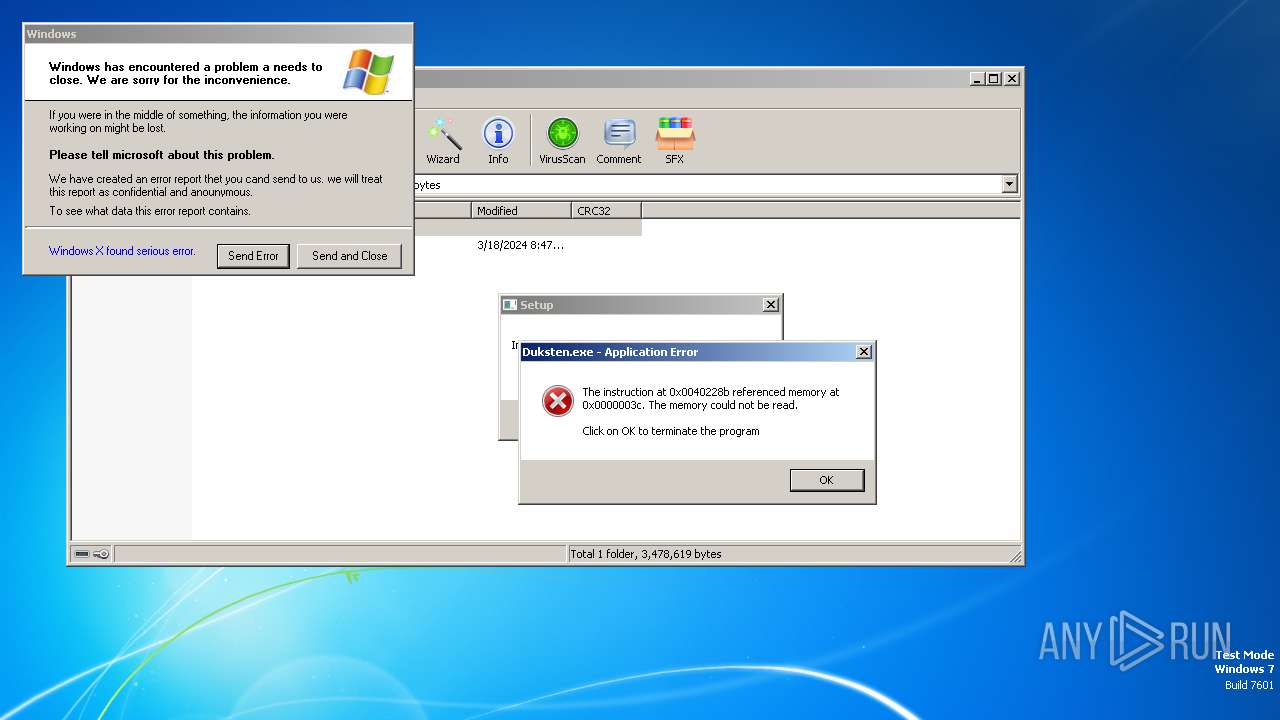The image size is (1280, 720).
Task: Click the red error icon in Application Error dialog
Action: tap(557, 401)
